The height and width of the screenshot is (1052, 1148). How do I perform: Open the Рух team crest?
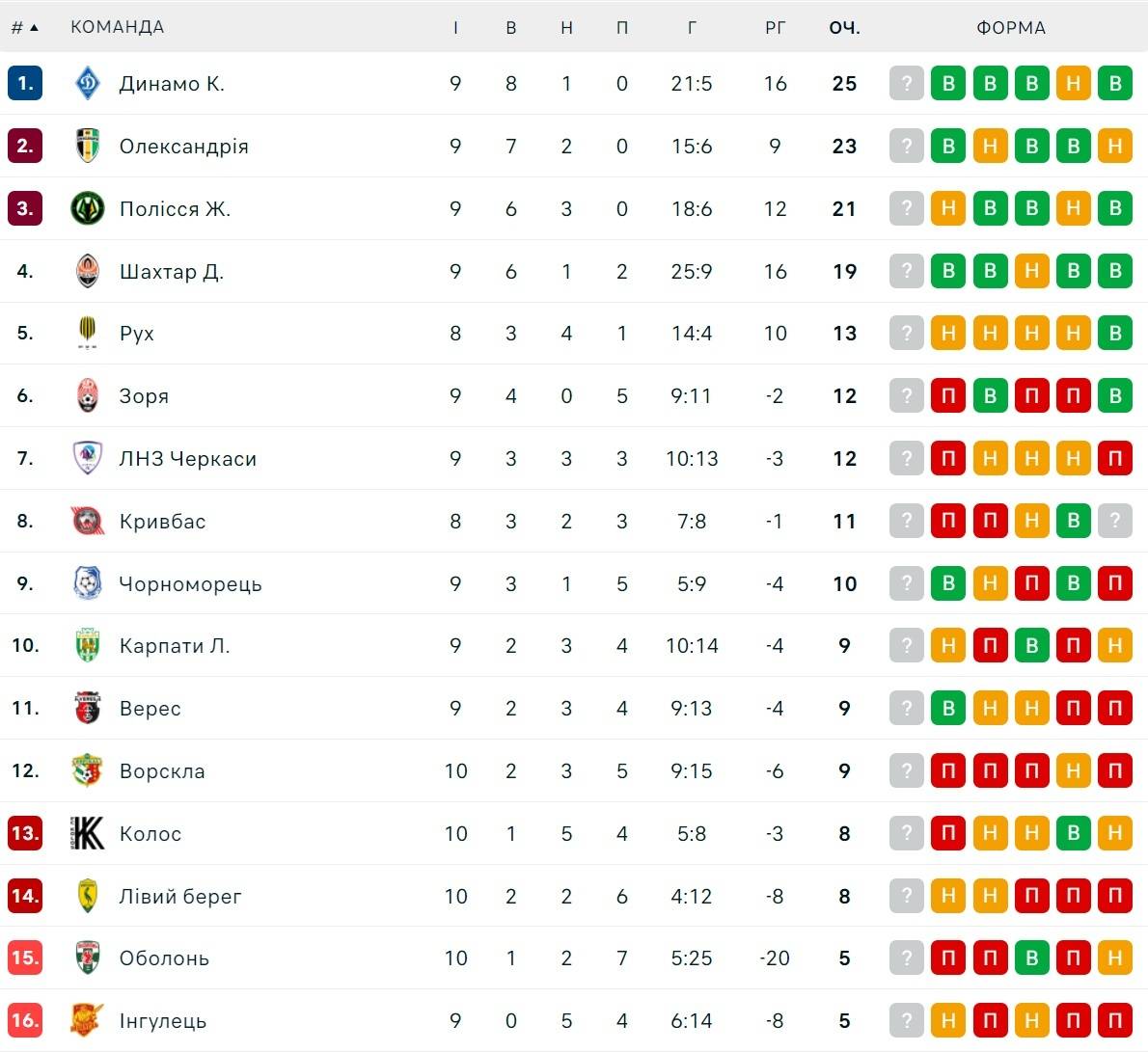tap(88, 333)
